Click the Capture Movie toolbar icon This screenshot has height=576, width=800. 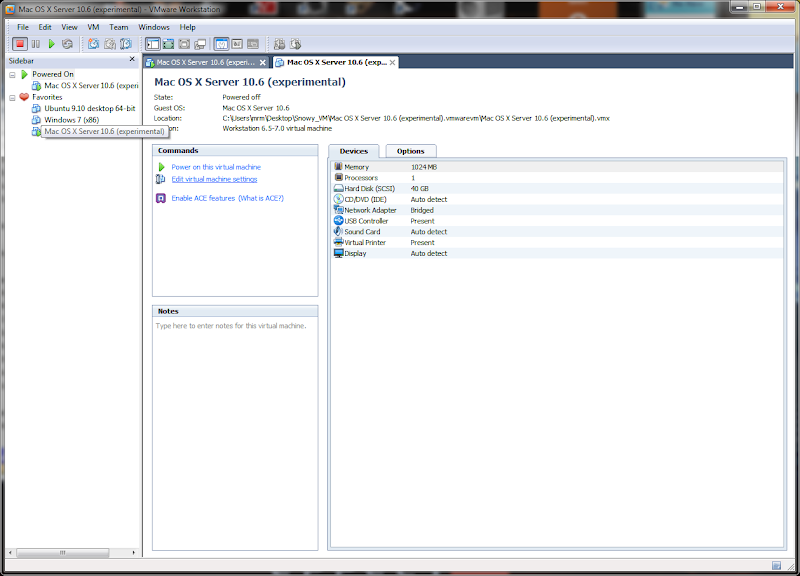[279, 44]
